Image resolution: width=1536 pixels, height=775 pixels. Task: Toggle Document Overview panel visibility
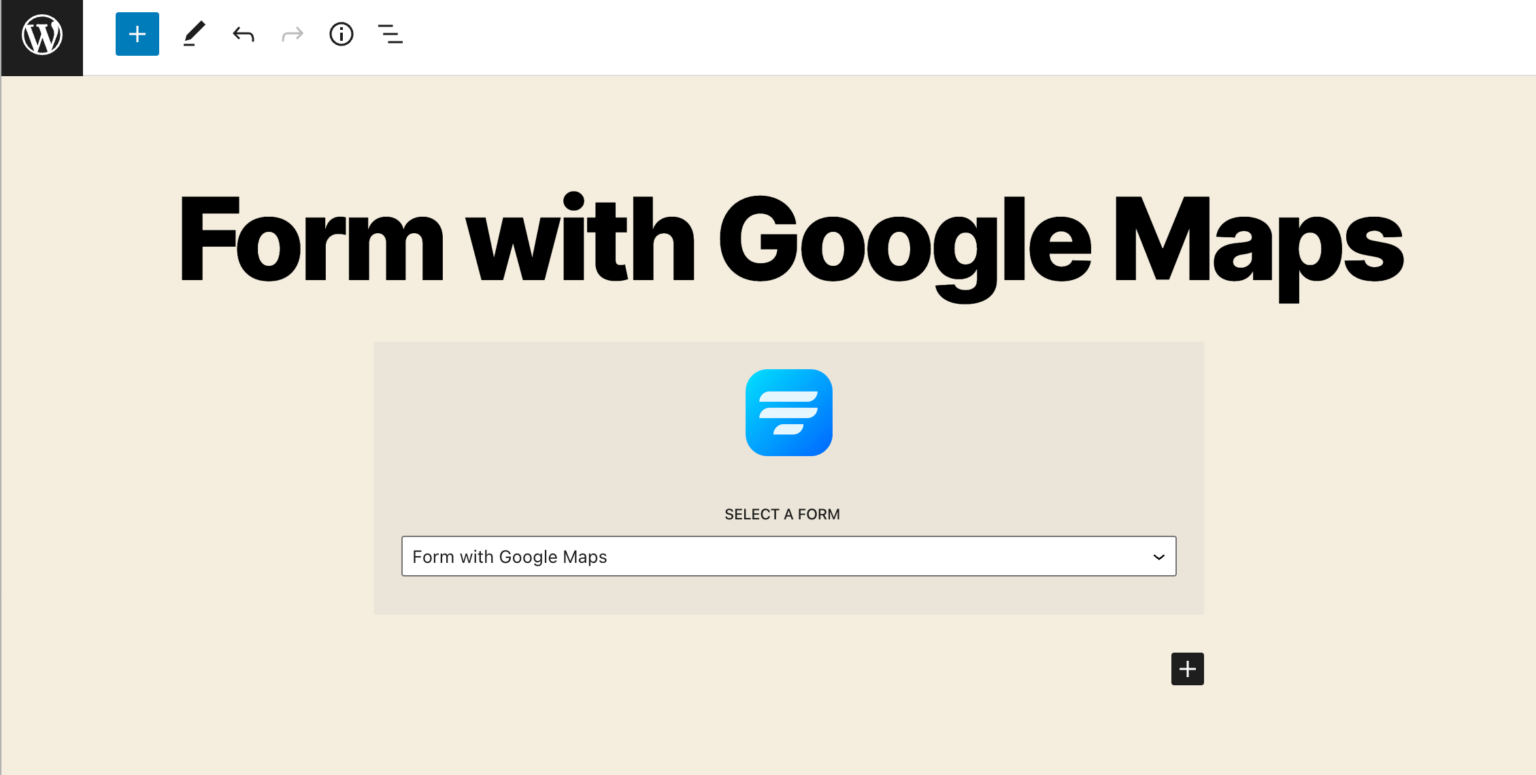click(390, 34)
